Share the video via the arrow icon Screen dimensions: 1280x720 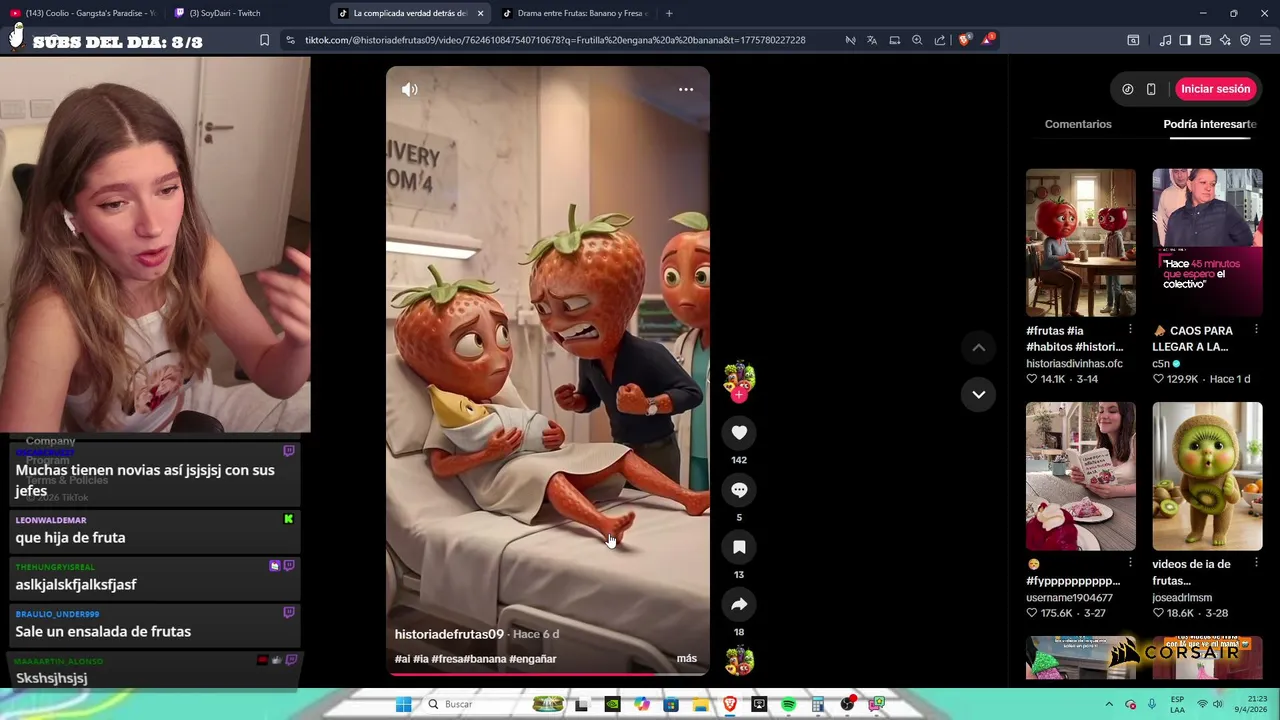(739, 604)
